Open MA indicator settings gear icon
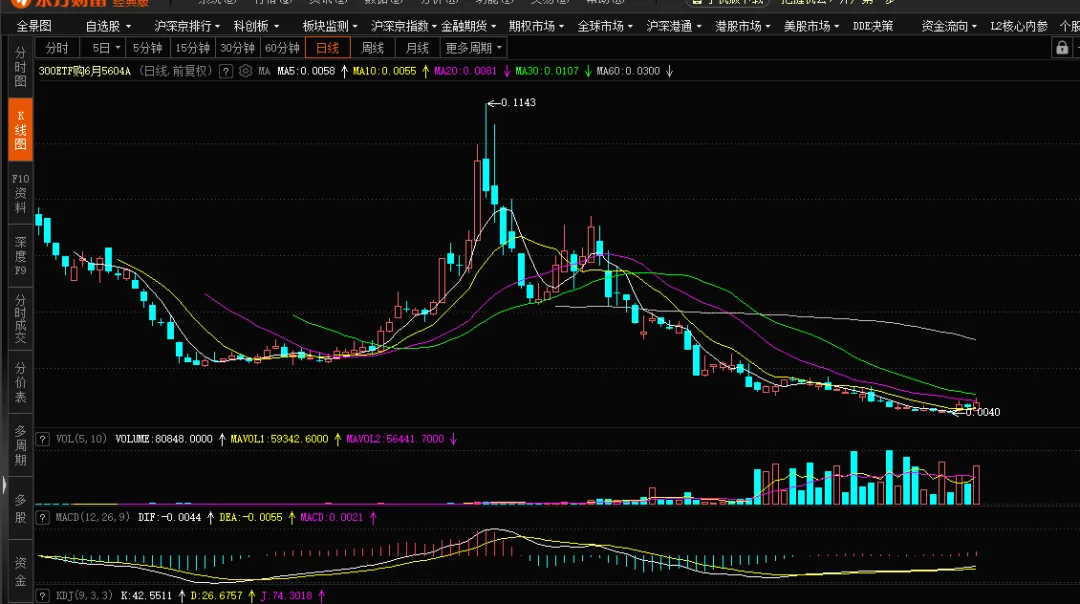 [245, 71]
